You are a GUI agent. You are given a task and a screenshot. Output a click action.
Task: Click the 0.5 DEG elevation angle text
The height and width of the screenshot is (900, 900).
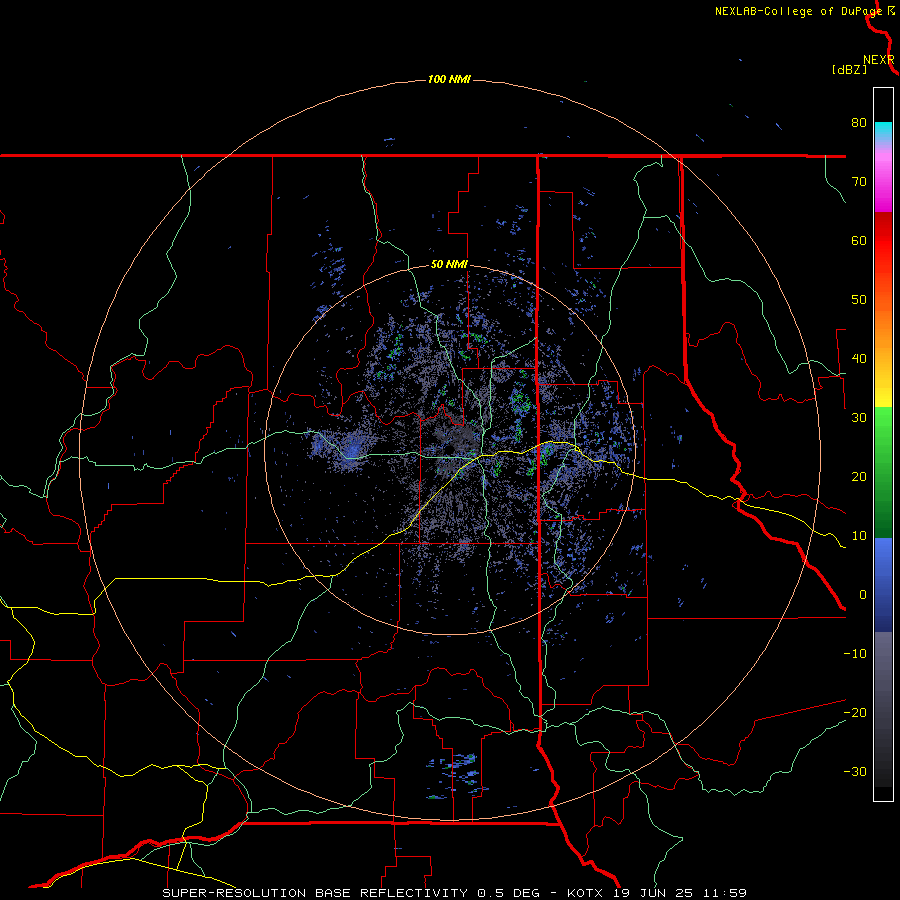(509, 893)
